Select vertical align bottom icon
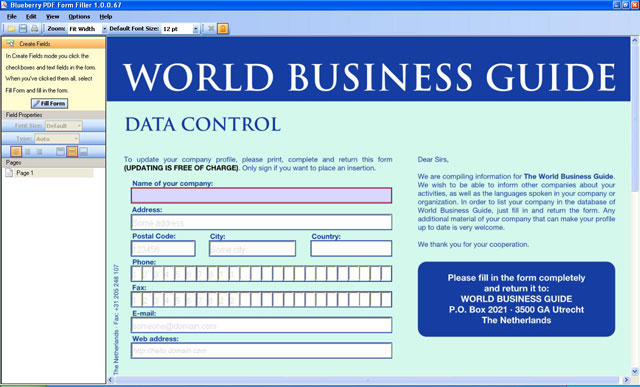 pyautogui.click(x=84, y=152)
